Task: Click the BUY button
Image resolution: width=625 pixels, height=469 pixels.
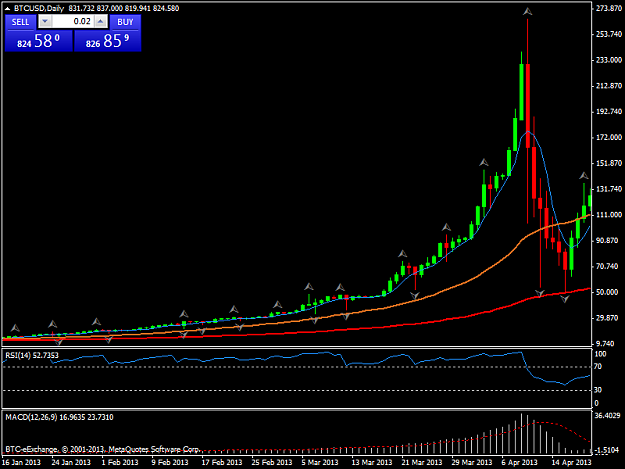Action: pyautogui.click(x=125, y=22)
